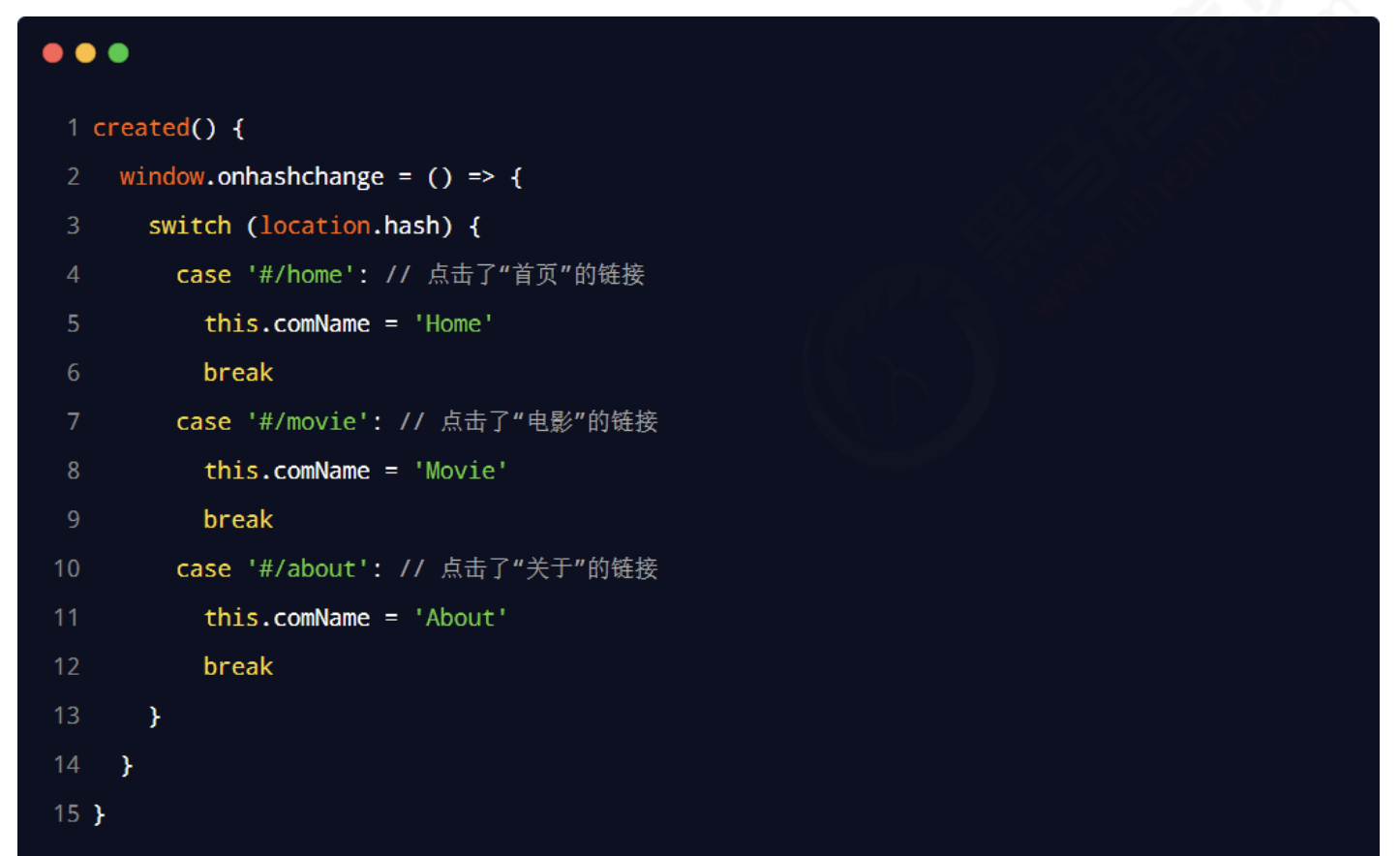1400x856 pixels.
Task: Click the yellow minimize dot
Action: (x=86, y=53)
